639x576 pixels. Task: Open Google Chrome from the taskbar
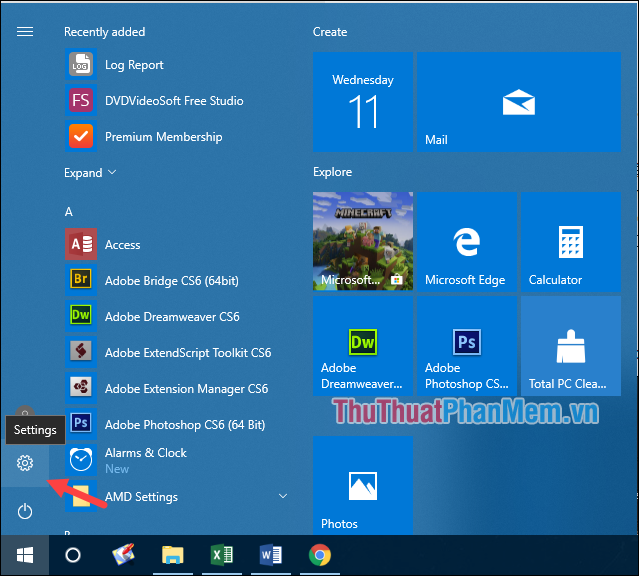coord(320,555)
